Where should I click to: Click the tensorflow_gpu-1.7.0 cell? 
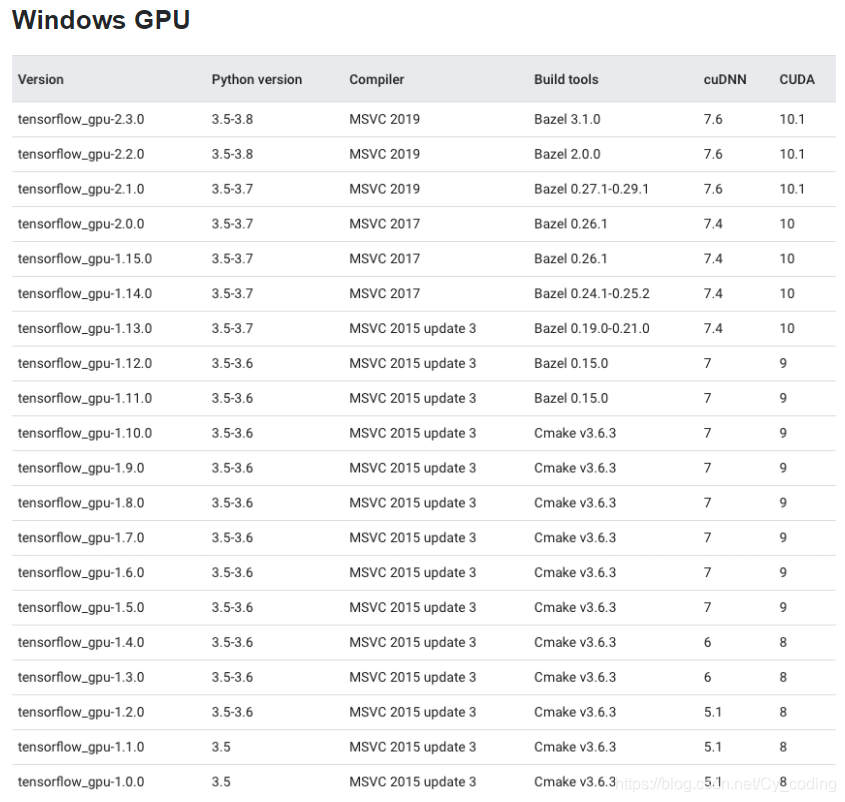coord(81,538)
